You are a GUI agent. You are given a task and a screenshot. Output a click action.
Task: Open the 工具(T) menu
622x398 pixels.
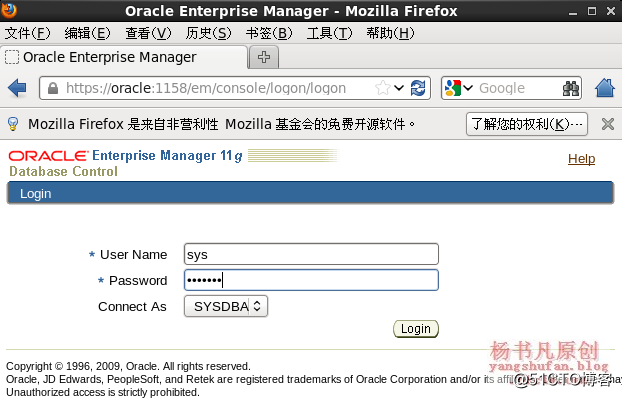tap(329, 33)
